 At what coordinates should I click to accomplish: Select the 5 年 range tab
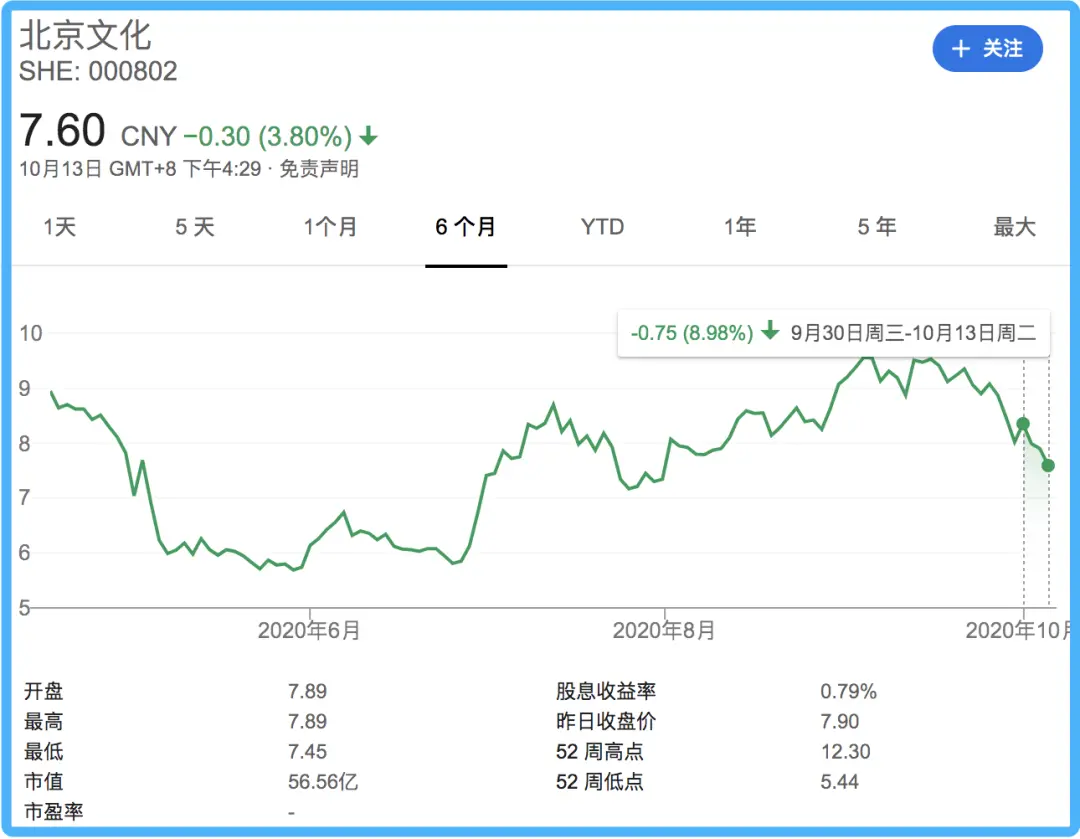tap(877, 227)
